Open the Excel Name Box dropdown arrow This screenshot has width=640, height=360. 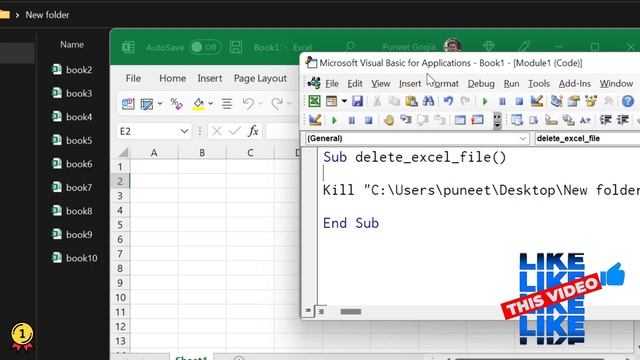click(184, 131)
